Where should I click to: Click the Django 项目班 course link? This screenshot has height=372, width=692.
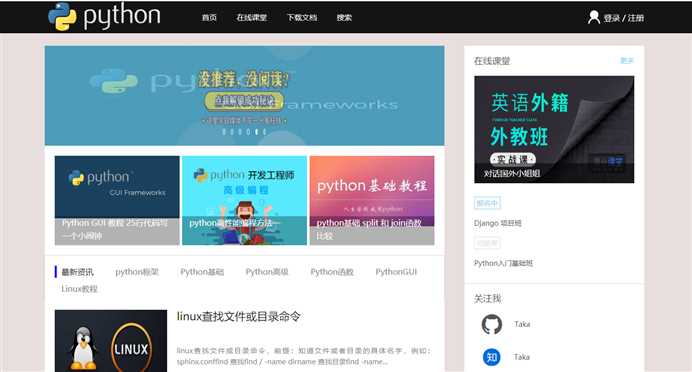coord(498,223)
